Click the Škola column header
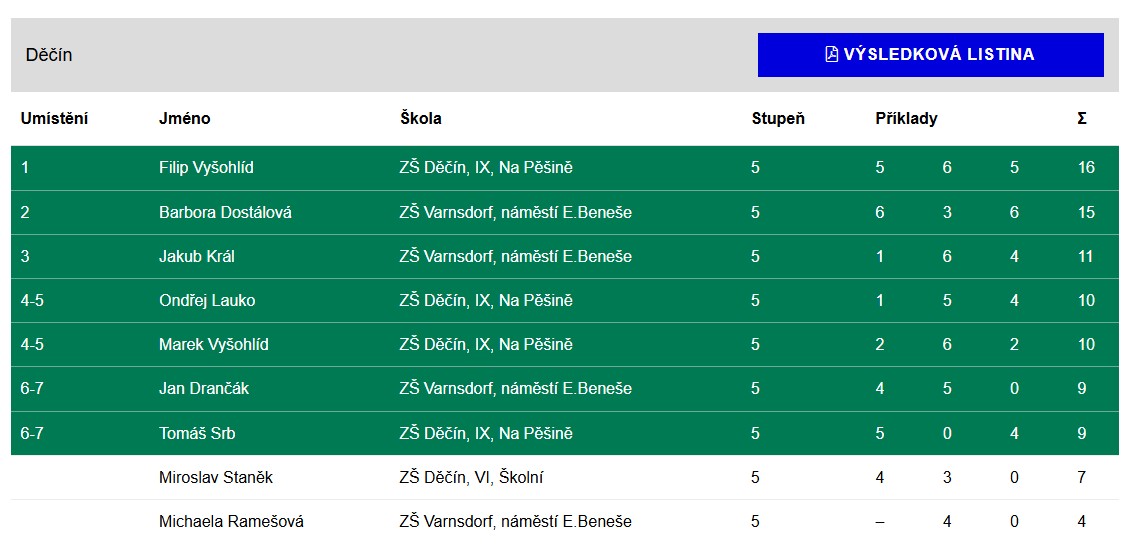1134x557 pixels. pos(420,118)
